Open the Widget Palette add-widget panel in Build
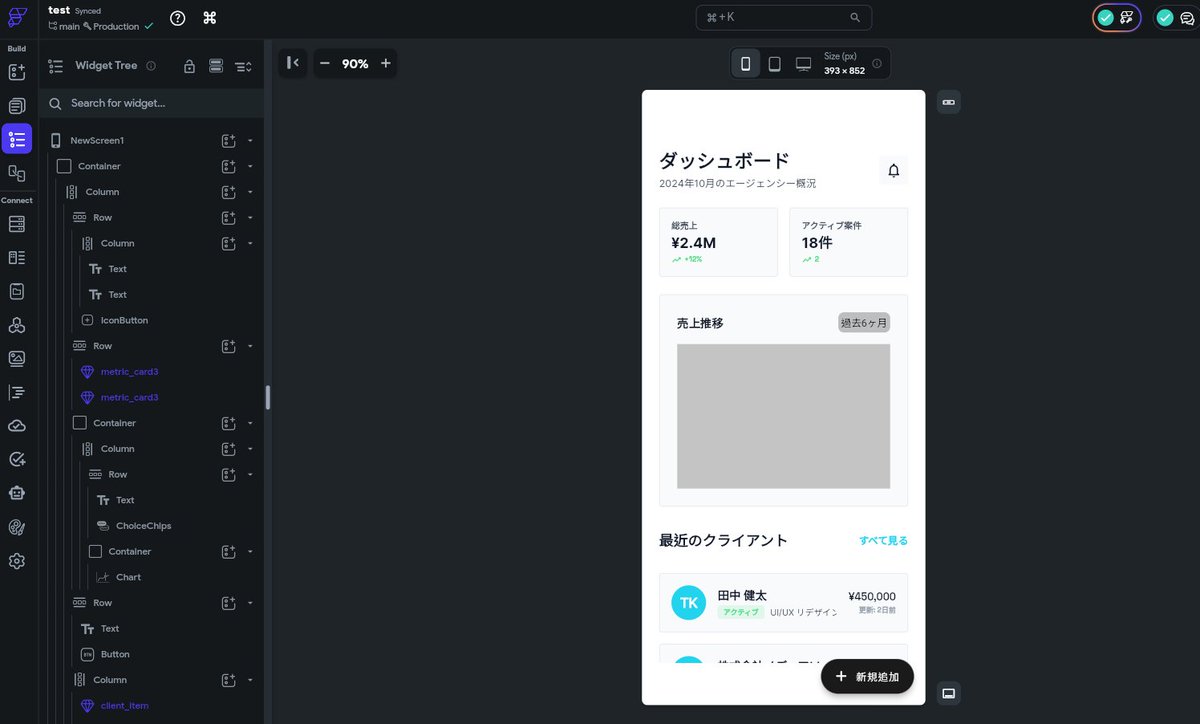 click(x=16, y=72)
